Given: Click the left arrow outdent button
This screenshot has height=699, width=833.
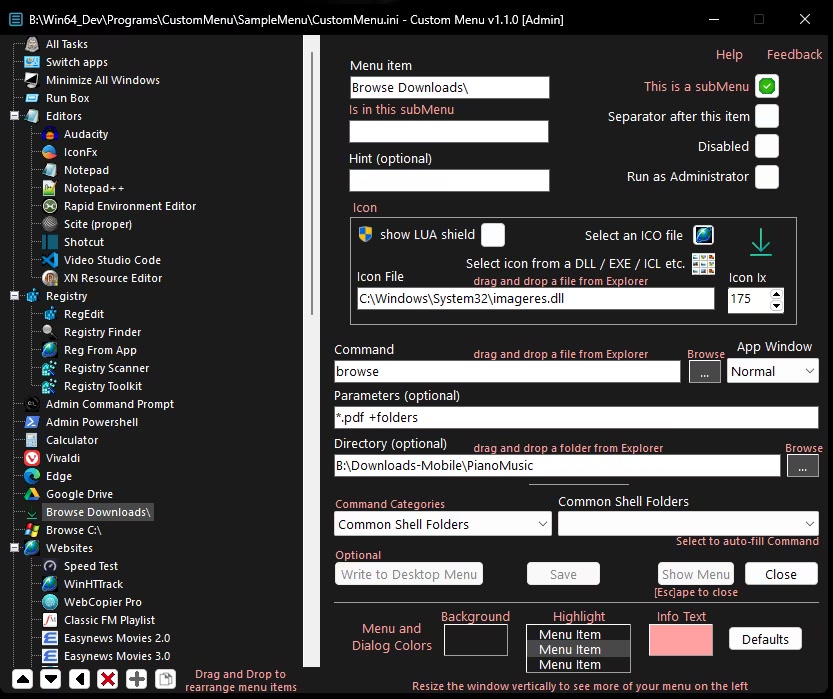Looking at the screenshot, I should 80,679.
